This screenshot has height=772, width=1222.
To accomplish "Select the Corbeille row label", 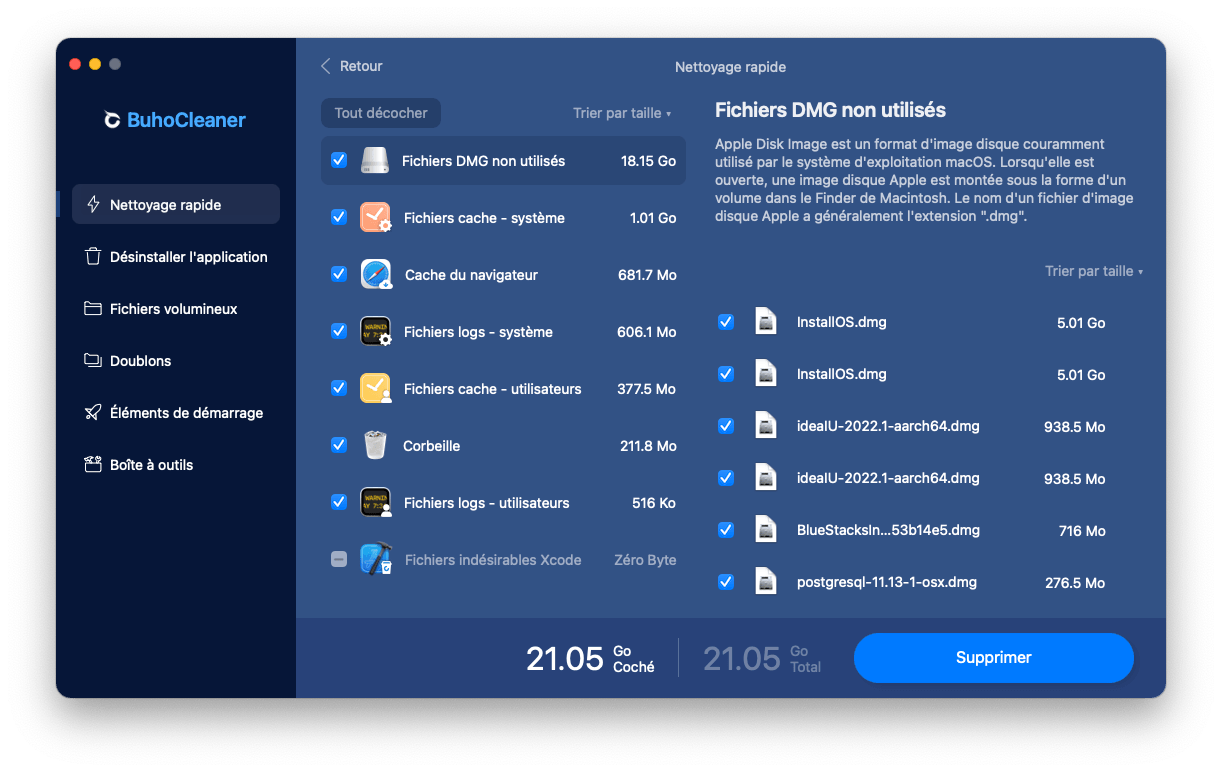I will (x=431, y=445).
